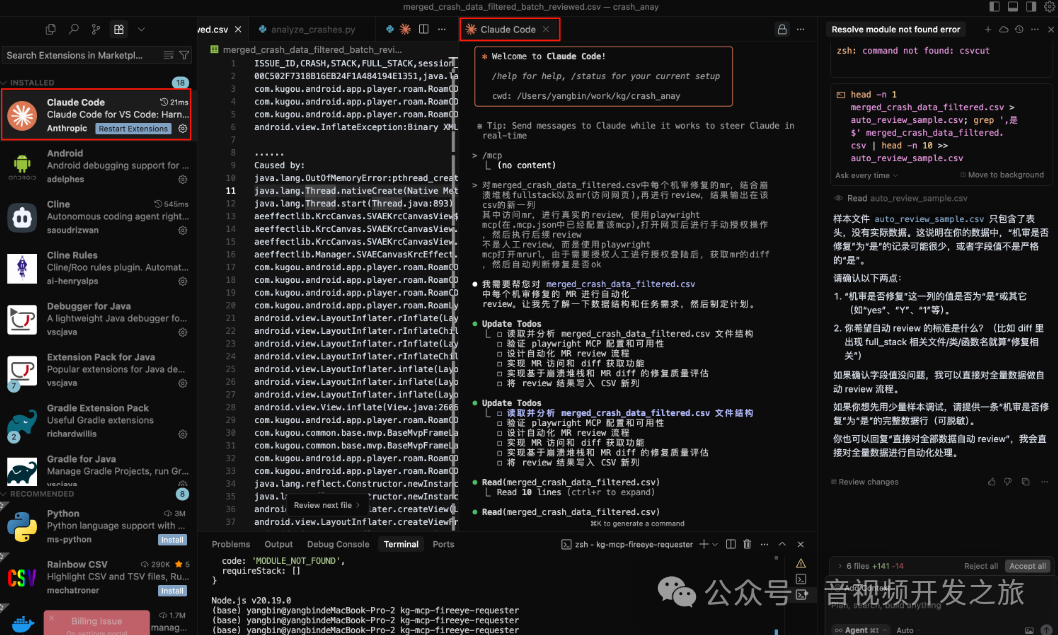Kill the terminal with trash icon
This screenshot has height=635, width=1058.
(747, 544)
